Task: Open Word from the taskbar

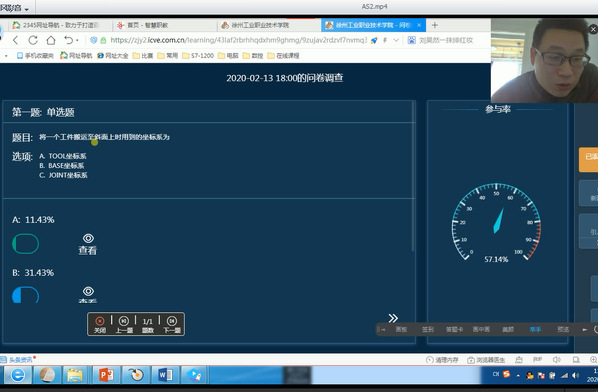Action: (x=165, y=375)
